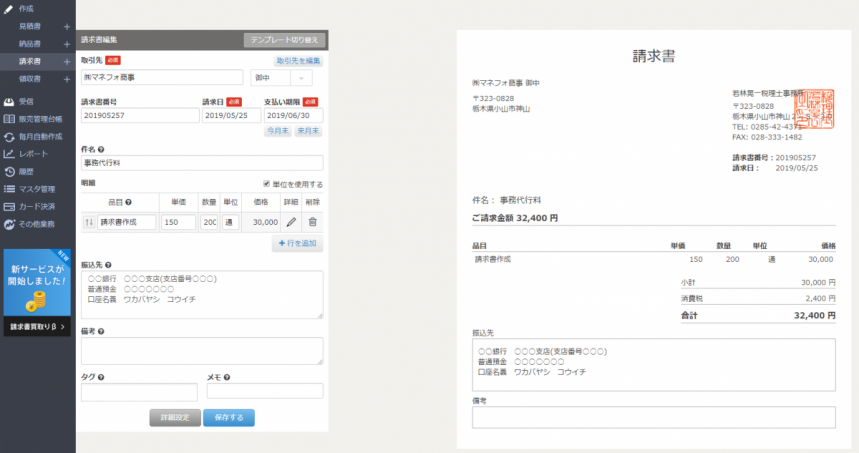Viewport: 859px width, 453px height.
Task: Click help icon next to 件名
Action: (101, 149)
